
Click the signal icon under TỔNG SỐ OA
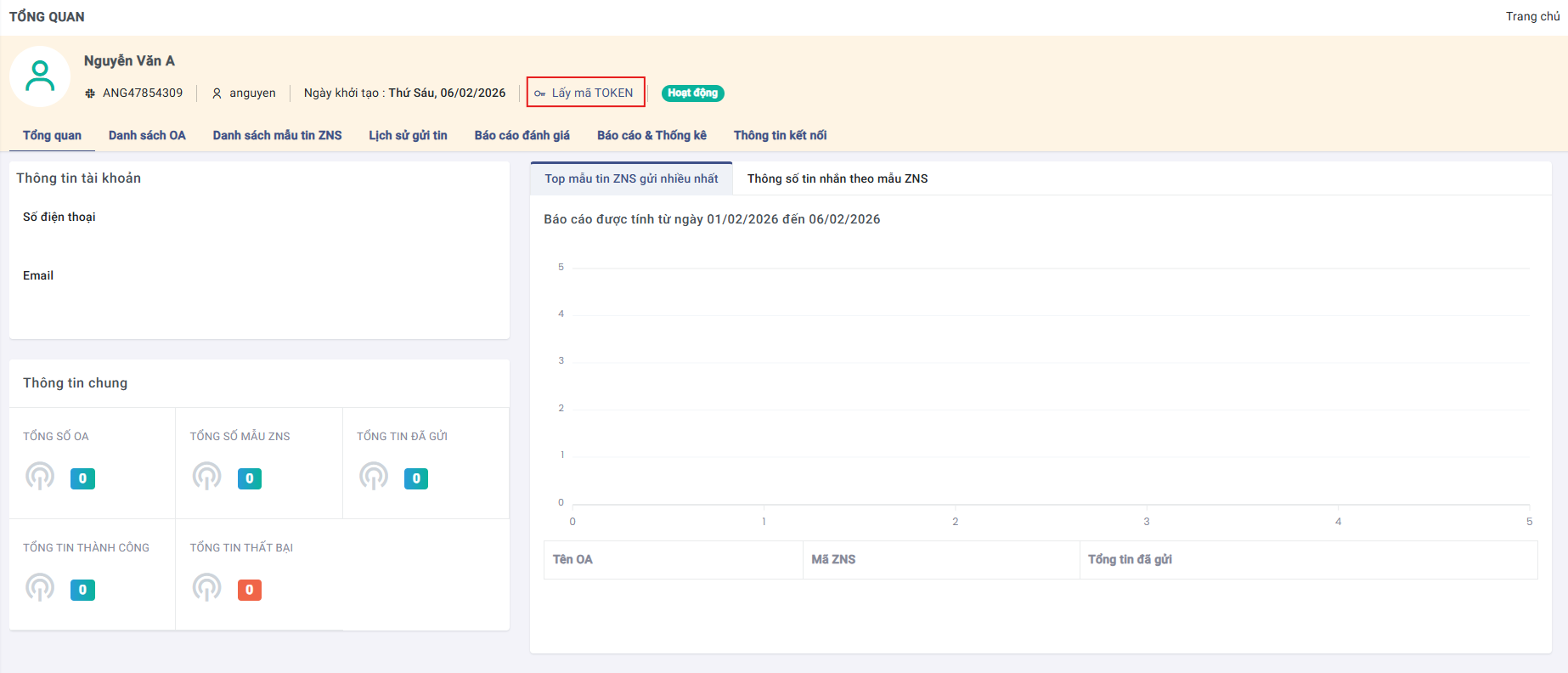[40, 477]
